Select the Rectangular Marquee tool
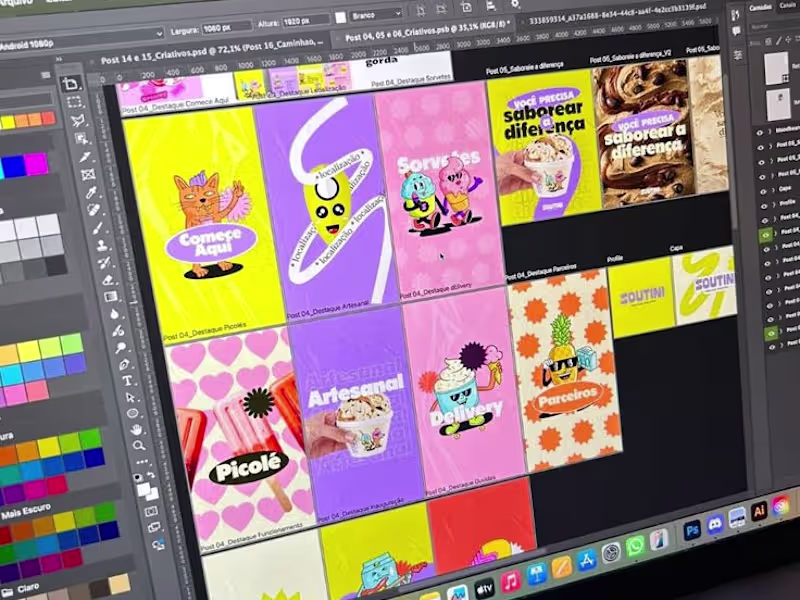Viewport: 800px width, 600px height. pyautogui.click(x=74, y=102)
